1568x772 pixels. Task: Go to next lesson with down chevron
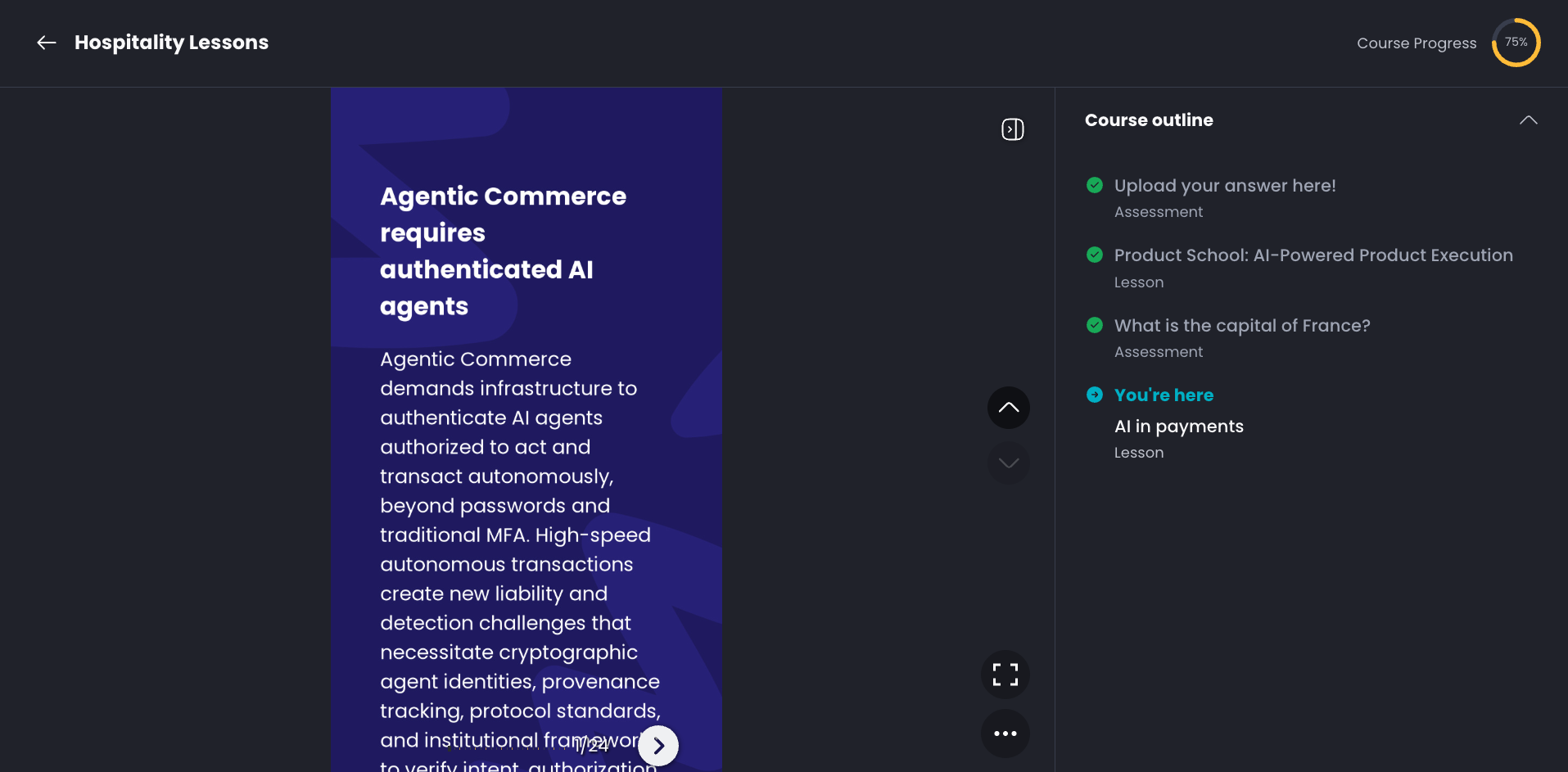pos(1008,463)
